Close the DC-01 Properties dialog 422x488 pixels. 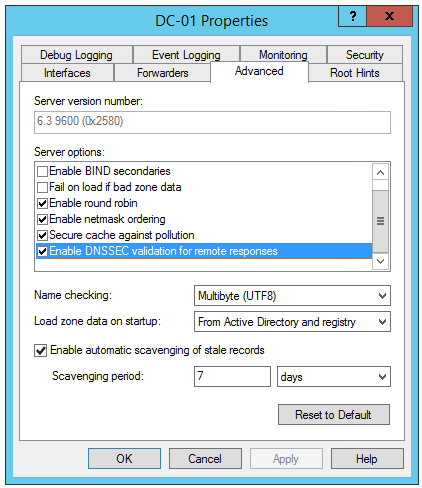point(389,16)
